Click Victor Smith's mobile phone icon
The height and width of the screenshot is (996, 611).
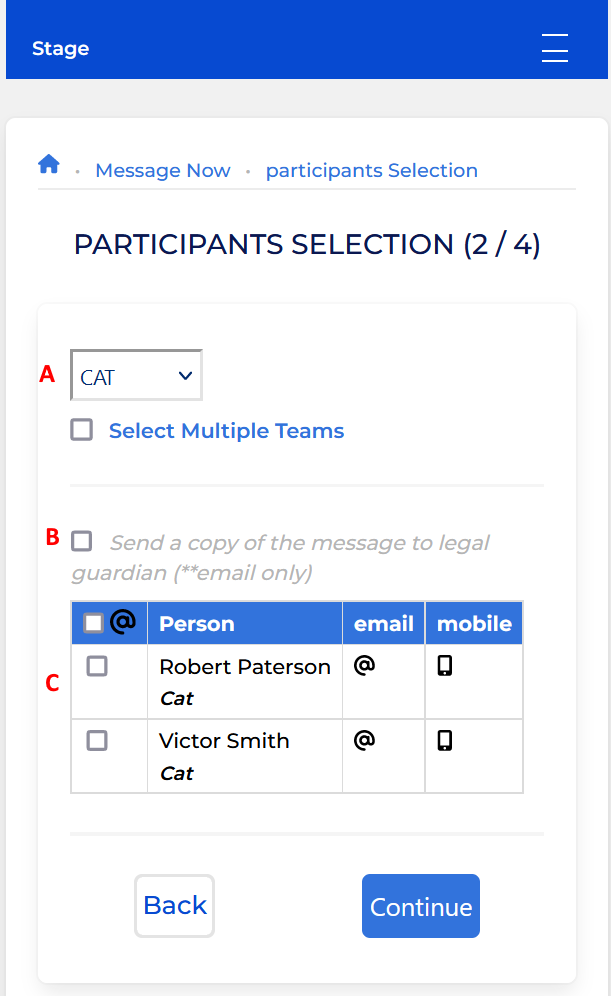tap(445, 741)
